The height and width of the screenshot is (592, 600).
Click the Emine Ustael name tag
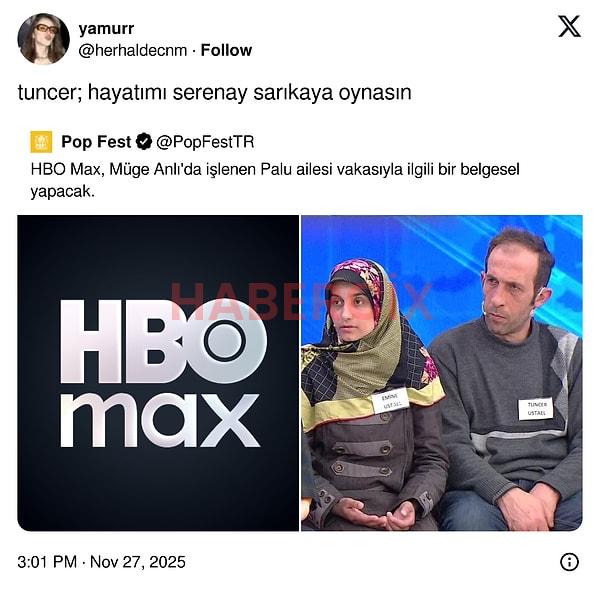click(x=390, y=401)
